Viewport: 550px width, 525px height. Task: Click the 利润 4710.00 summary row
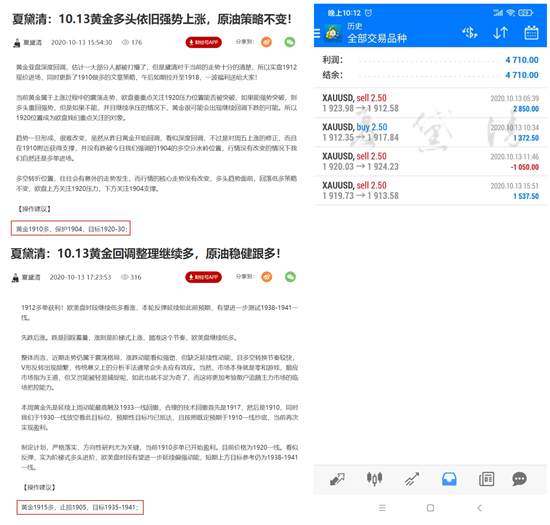click(430, 60)
